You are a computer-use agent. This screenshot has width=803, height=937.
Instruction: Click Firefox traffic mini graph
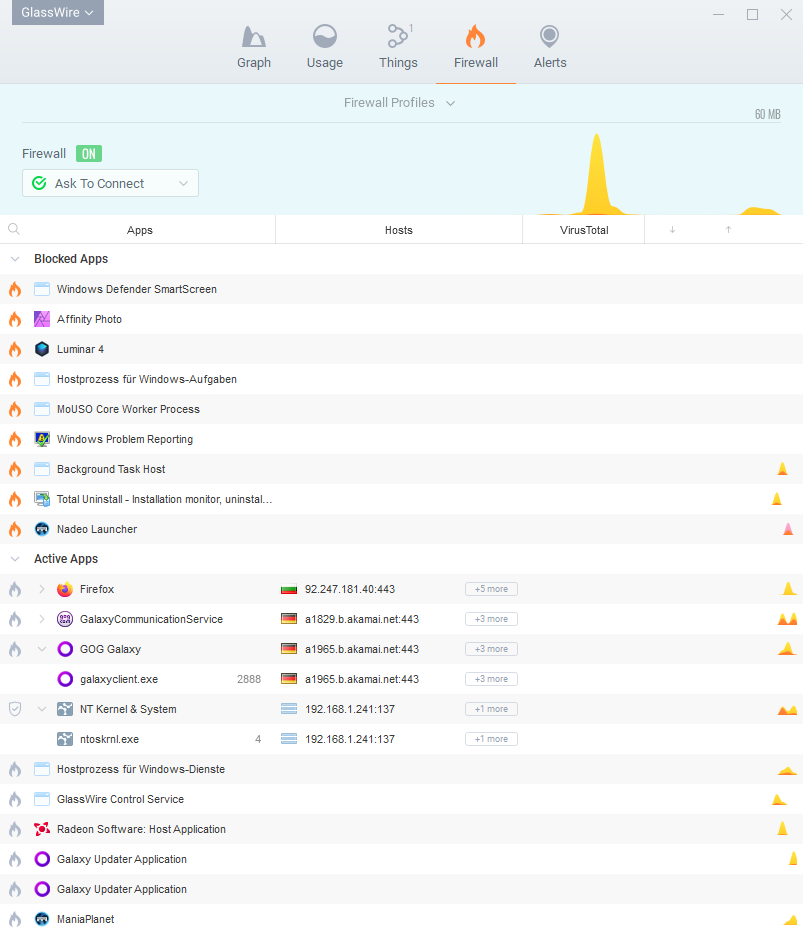coord(789,589)
